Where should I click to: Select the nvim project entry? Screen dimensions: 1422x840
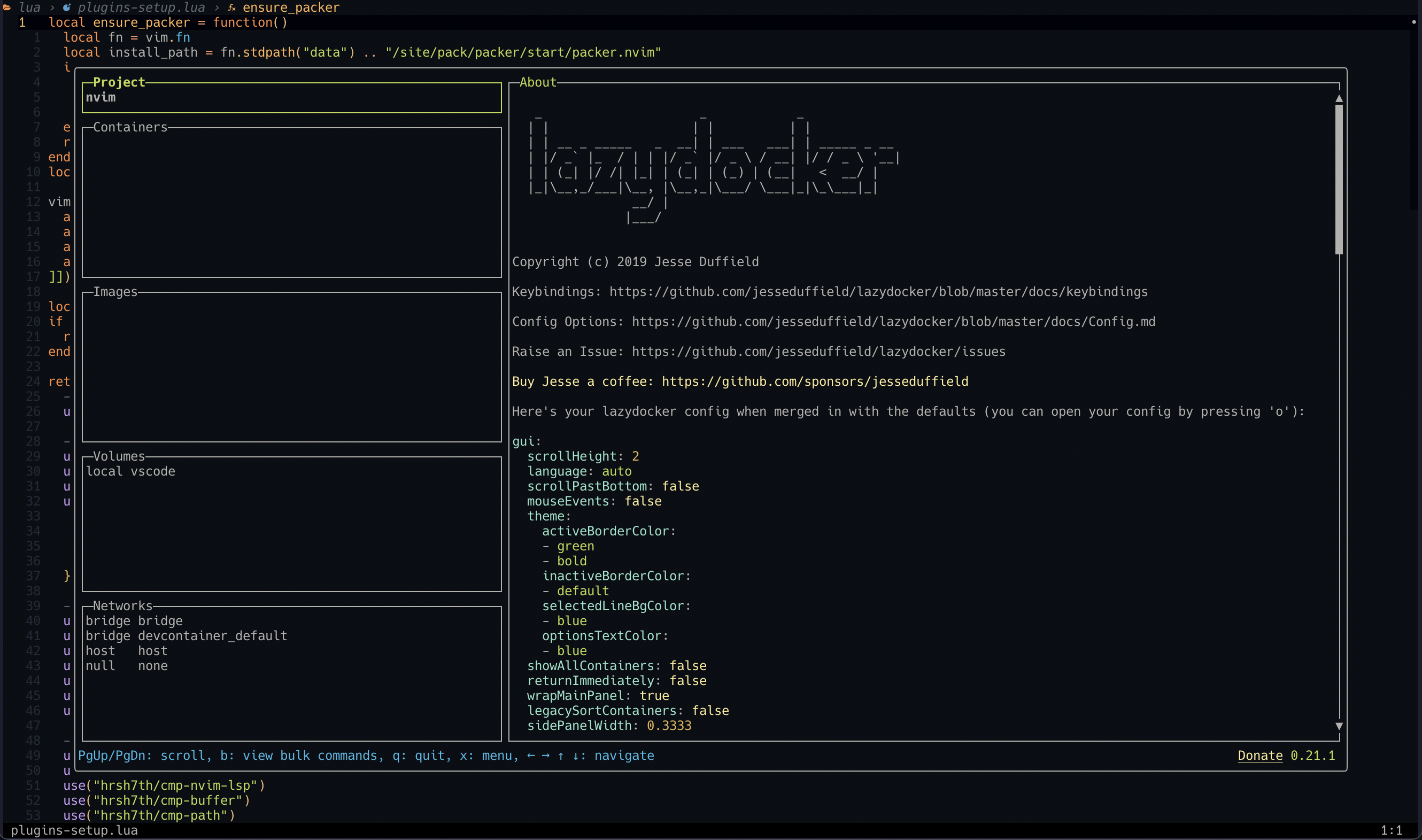tap(101, 97)
